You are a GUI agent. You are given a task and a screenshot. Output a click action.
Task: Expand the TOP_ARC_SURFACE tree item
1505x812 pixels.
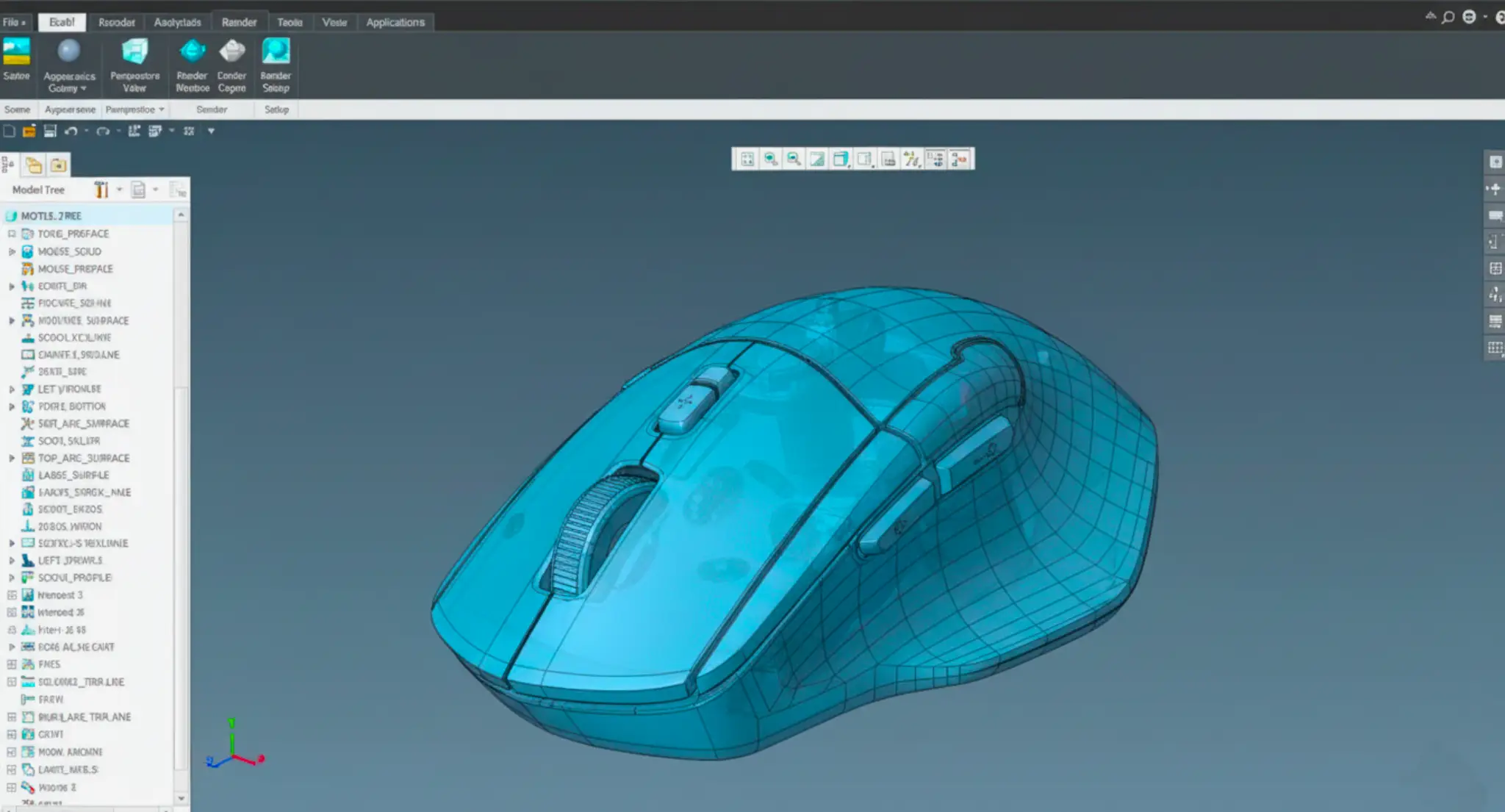coord(12,458)
